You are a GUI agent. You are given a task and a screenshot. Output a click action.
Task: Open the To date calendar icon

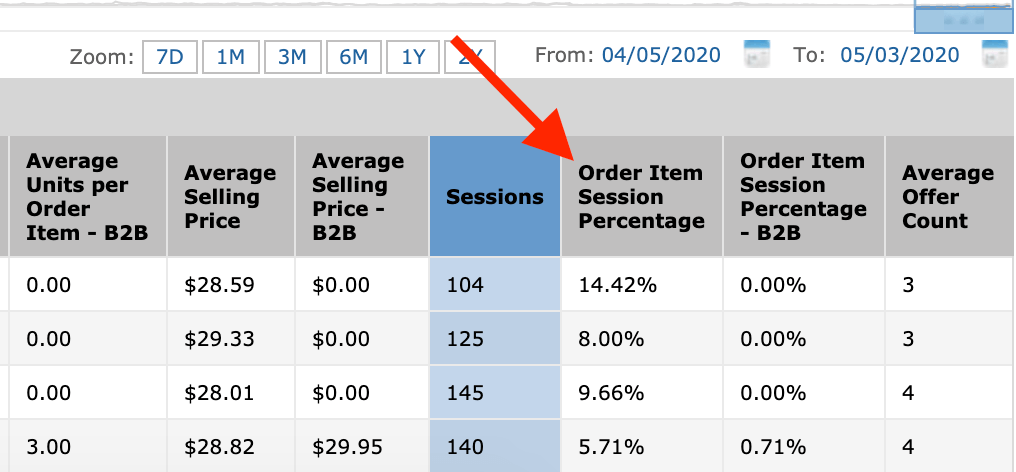(x=995, y=55)
